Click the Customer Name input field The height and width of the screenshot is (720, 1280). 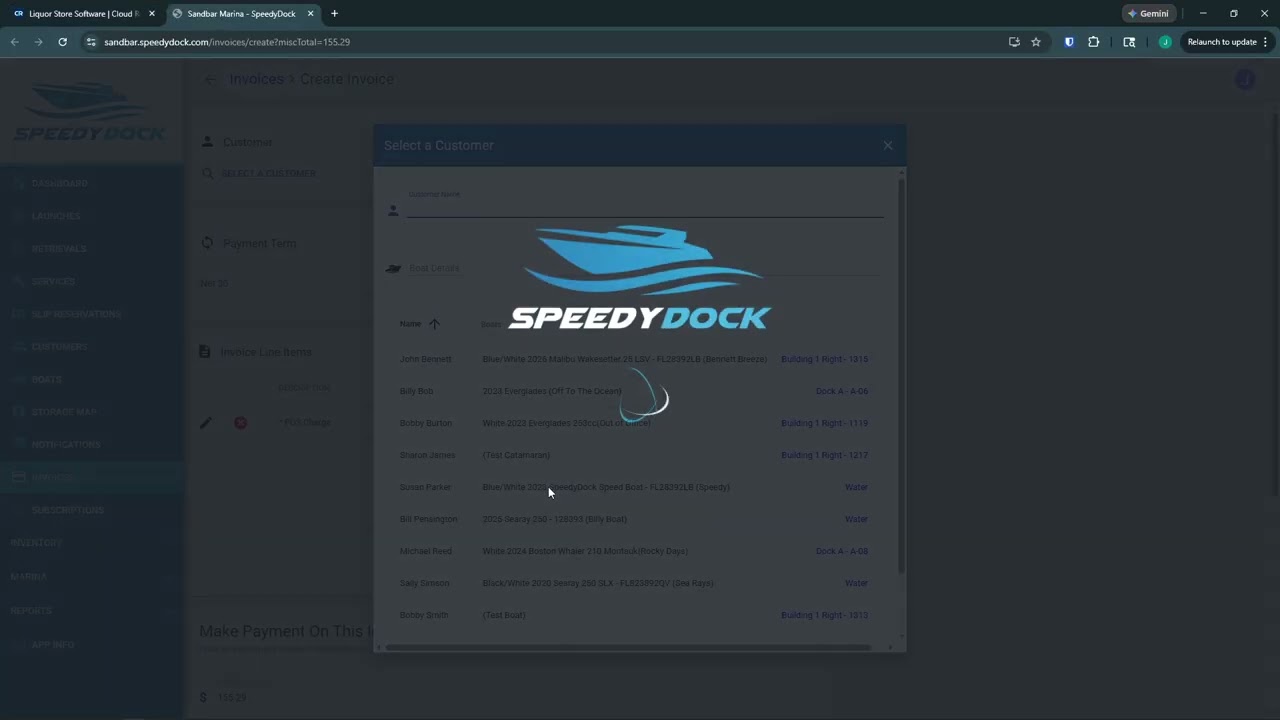tap(645, 205)
